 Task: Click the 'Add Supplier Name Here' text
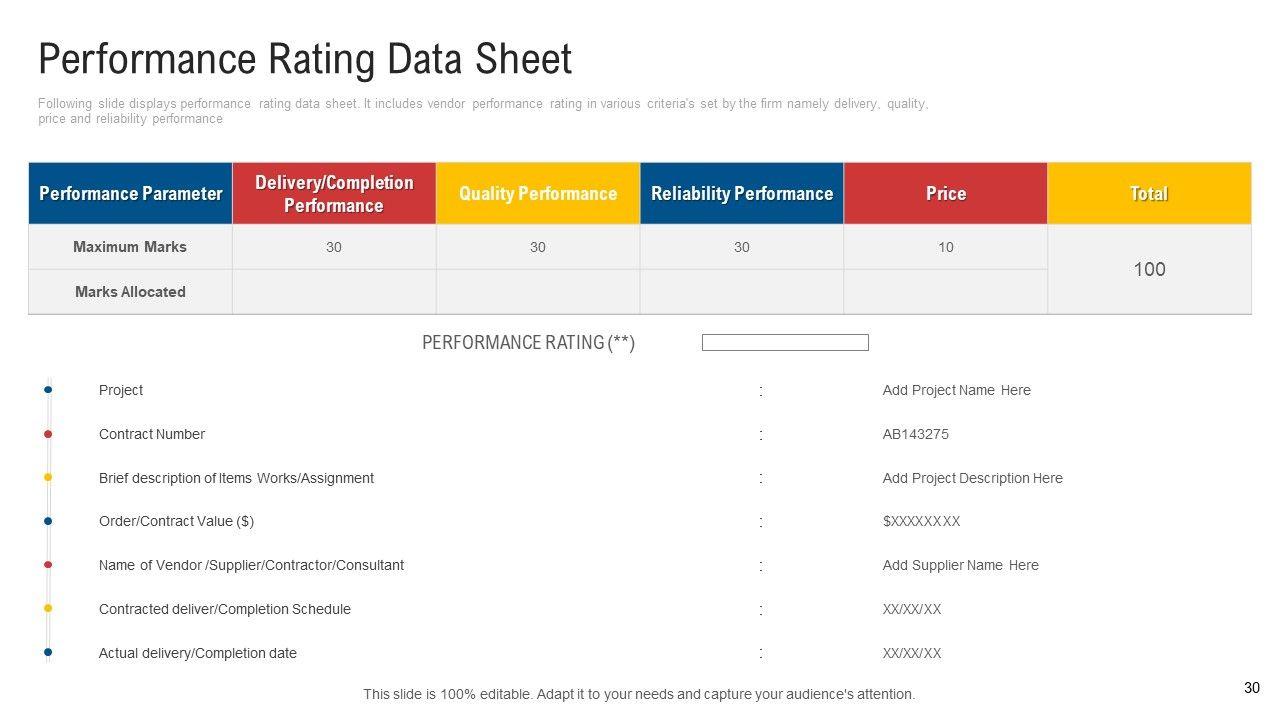(960, 565)
